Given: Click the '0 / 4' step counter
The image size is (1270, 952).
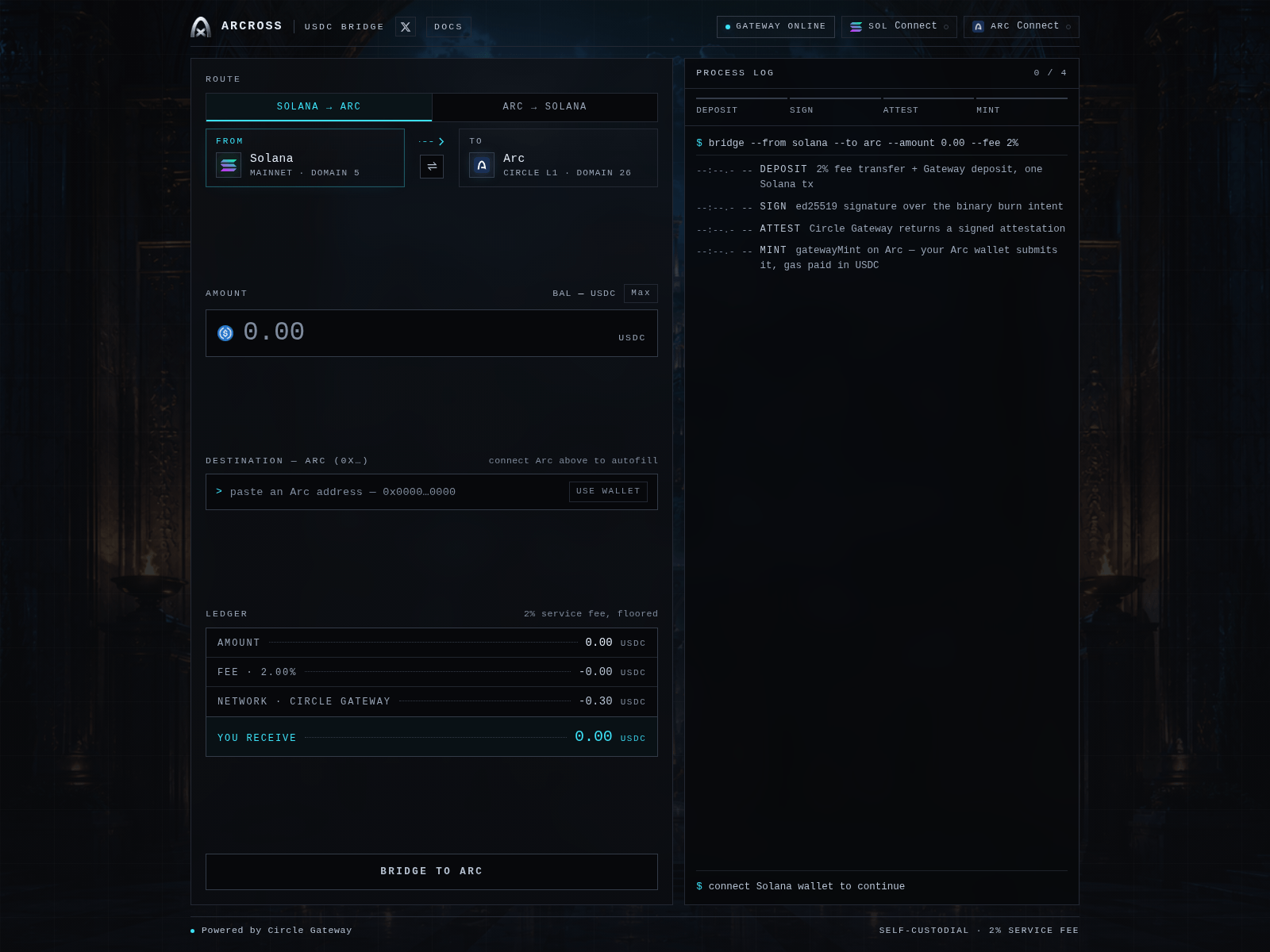Looking at the screenshot, I should pyautogui.click(x=1050, y=73).
